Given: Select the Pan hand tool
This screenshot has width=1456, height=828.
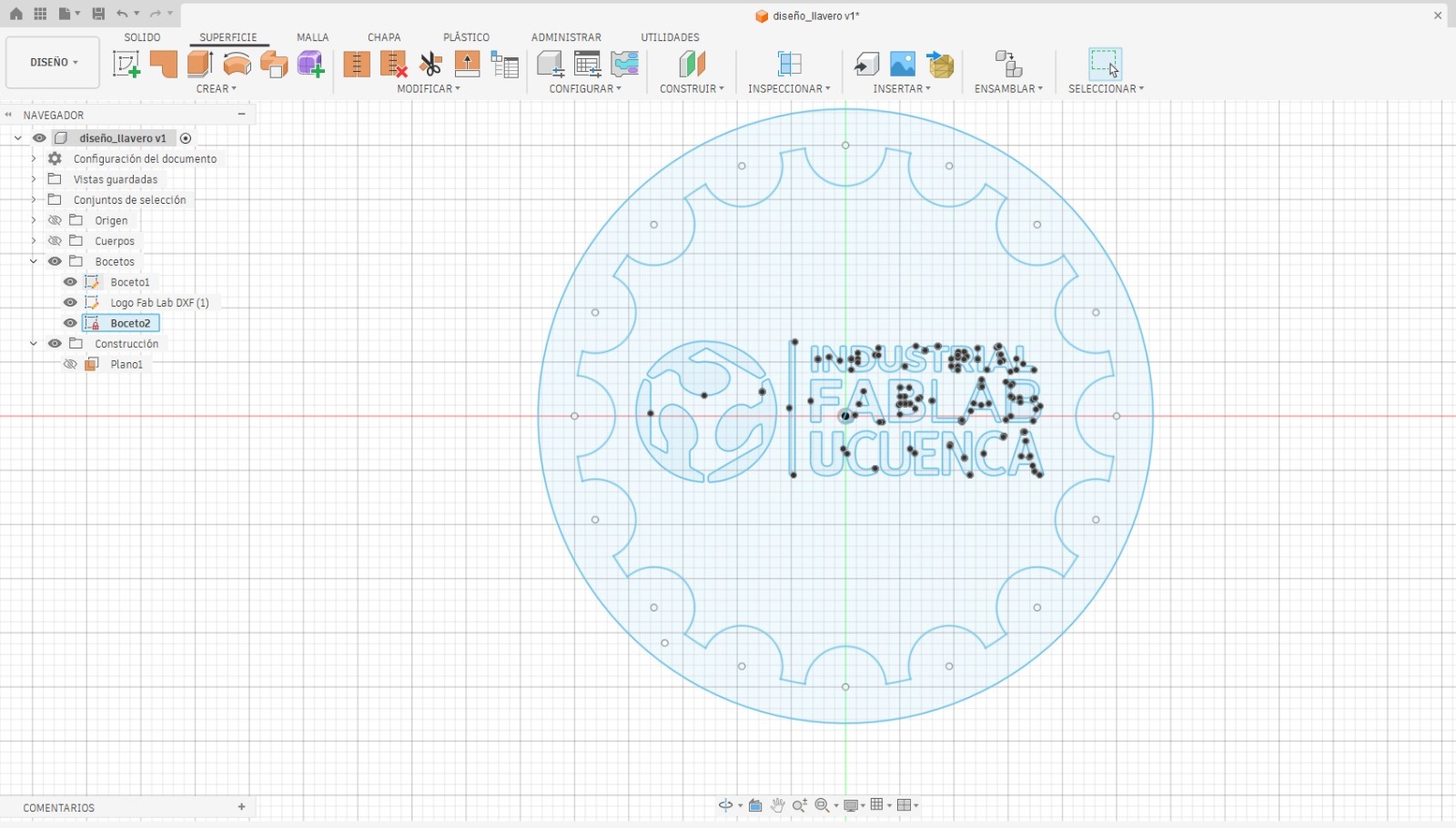Looking at the screenshot, I should point(777,805).
